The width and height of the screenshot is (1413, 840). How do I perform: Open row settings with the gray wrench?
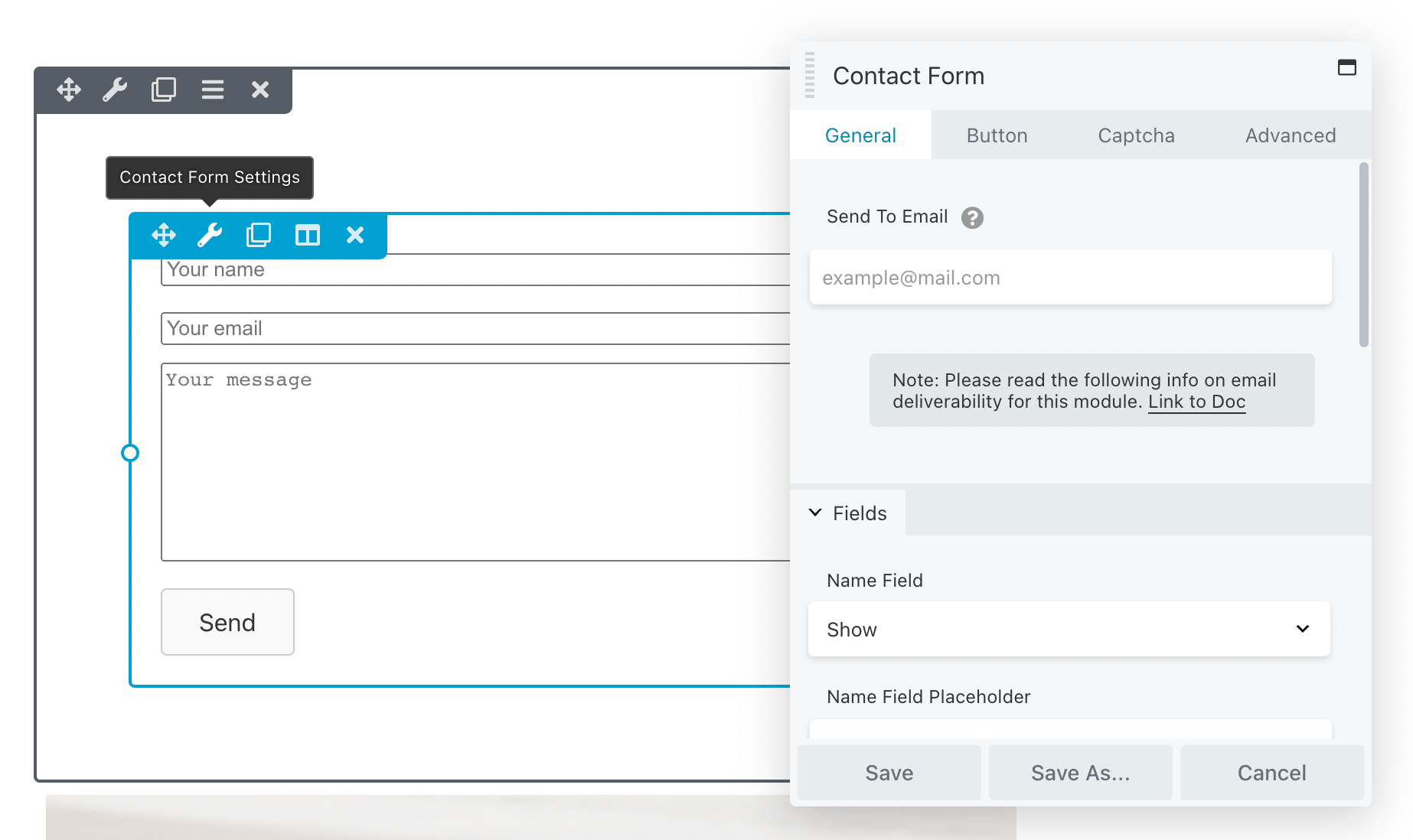pyautogui.click(x=115, y=90)
